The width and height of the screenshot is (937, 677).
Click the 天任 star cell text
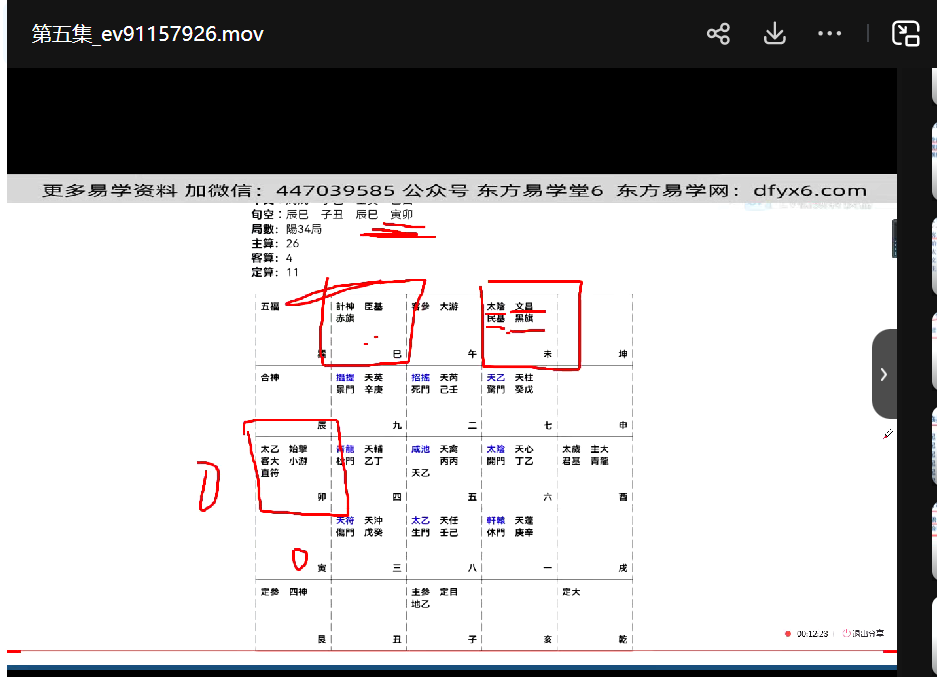click(449, 520)
